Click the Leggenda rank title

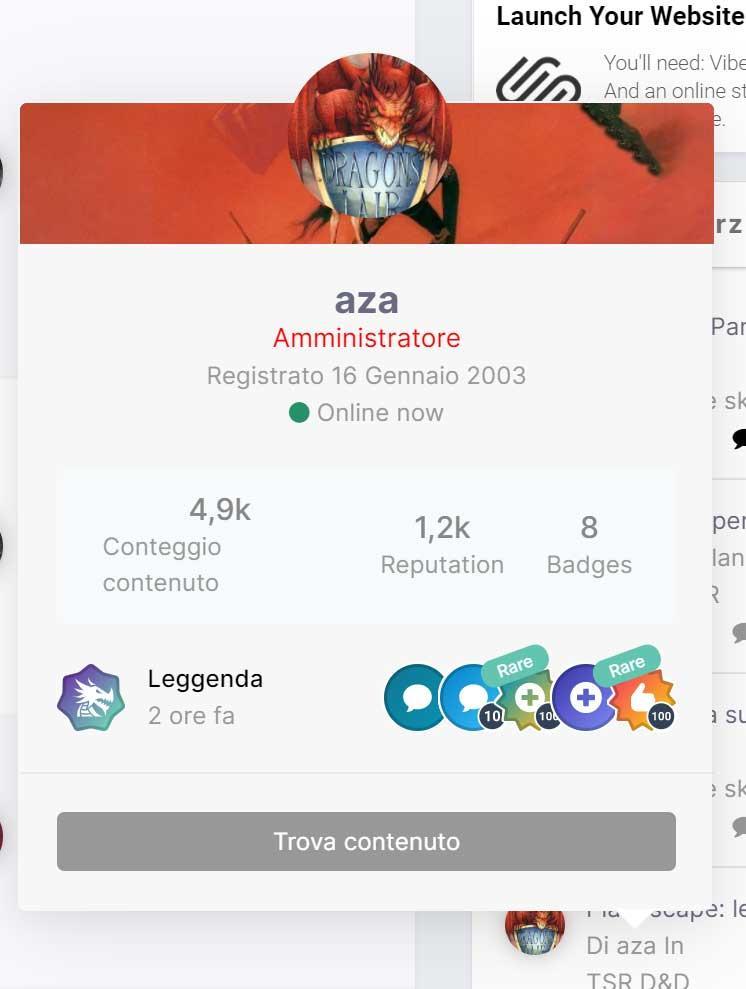(x=205, y=679)
